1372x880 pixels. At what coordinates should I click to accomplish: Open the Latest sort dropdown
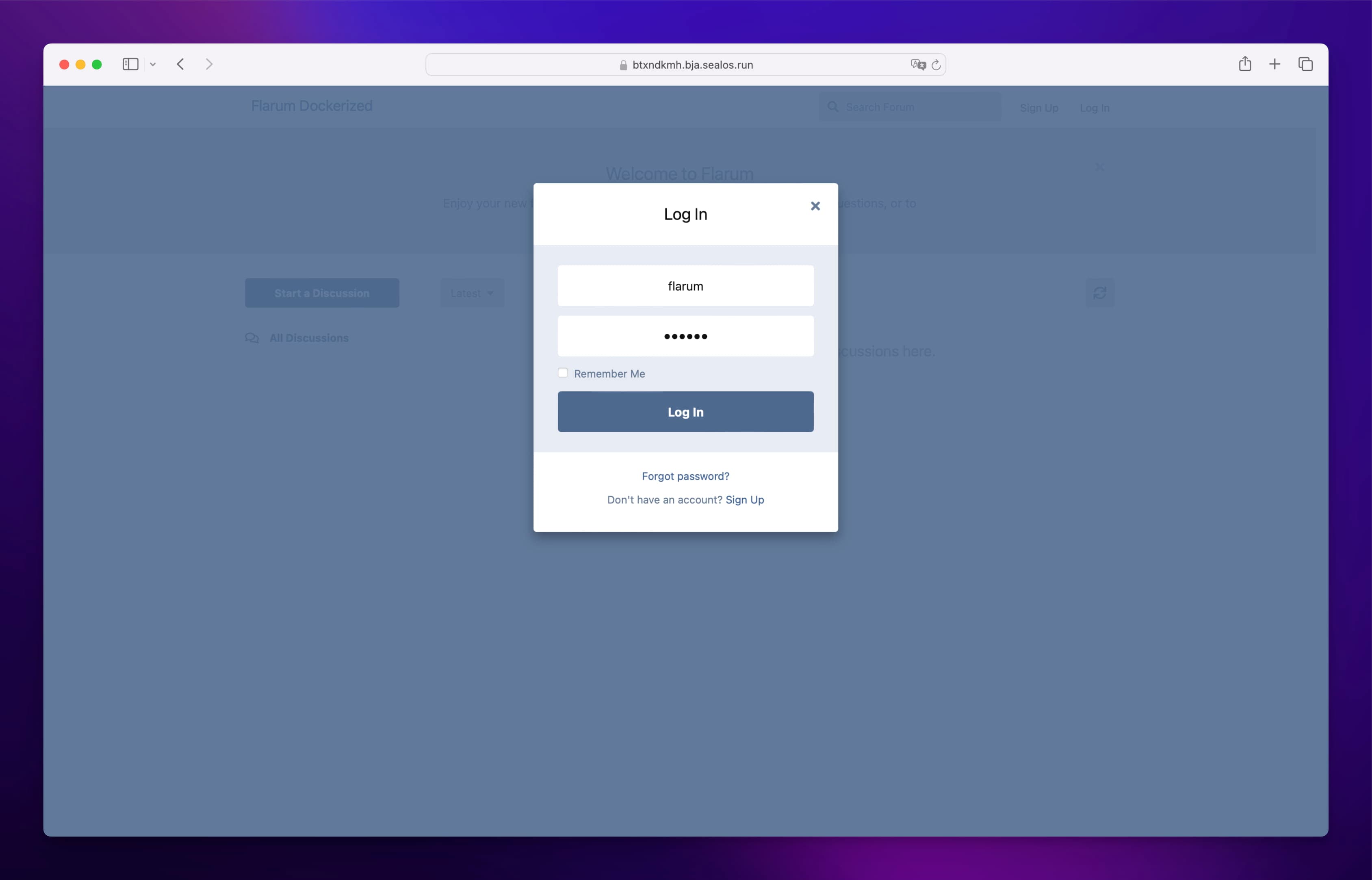[x=472, y=293]
